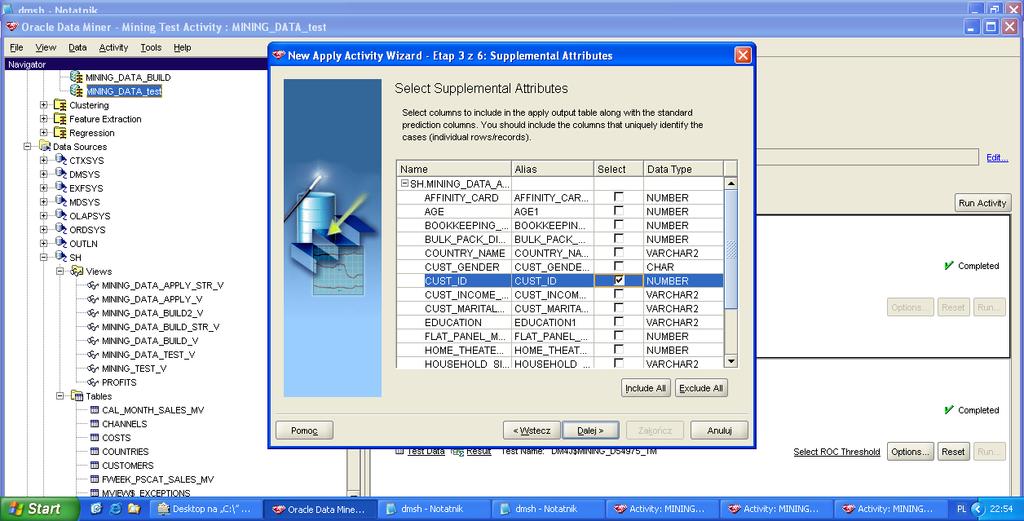This screenshot has height=521, width=1024.
Task: Click the Include All button
Action: click(x=645, y=388)
